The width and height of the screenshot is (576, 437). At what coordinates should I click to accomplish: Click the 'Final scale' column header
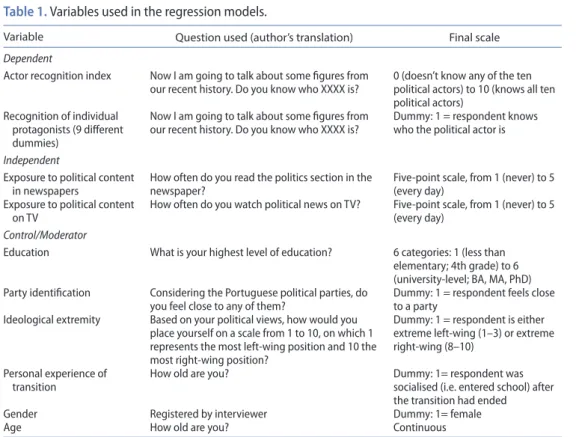(x=474, y=37)
